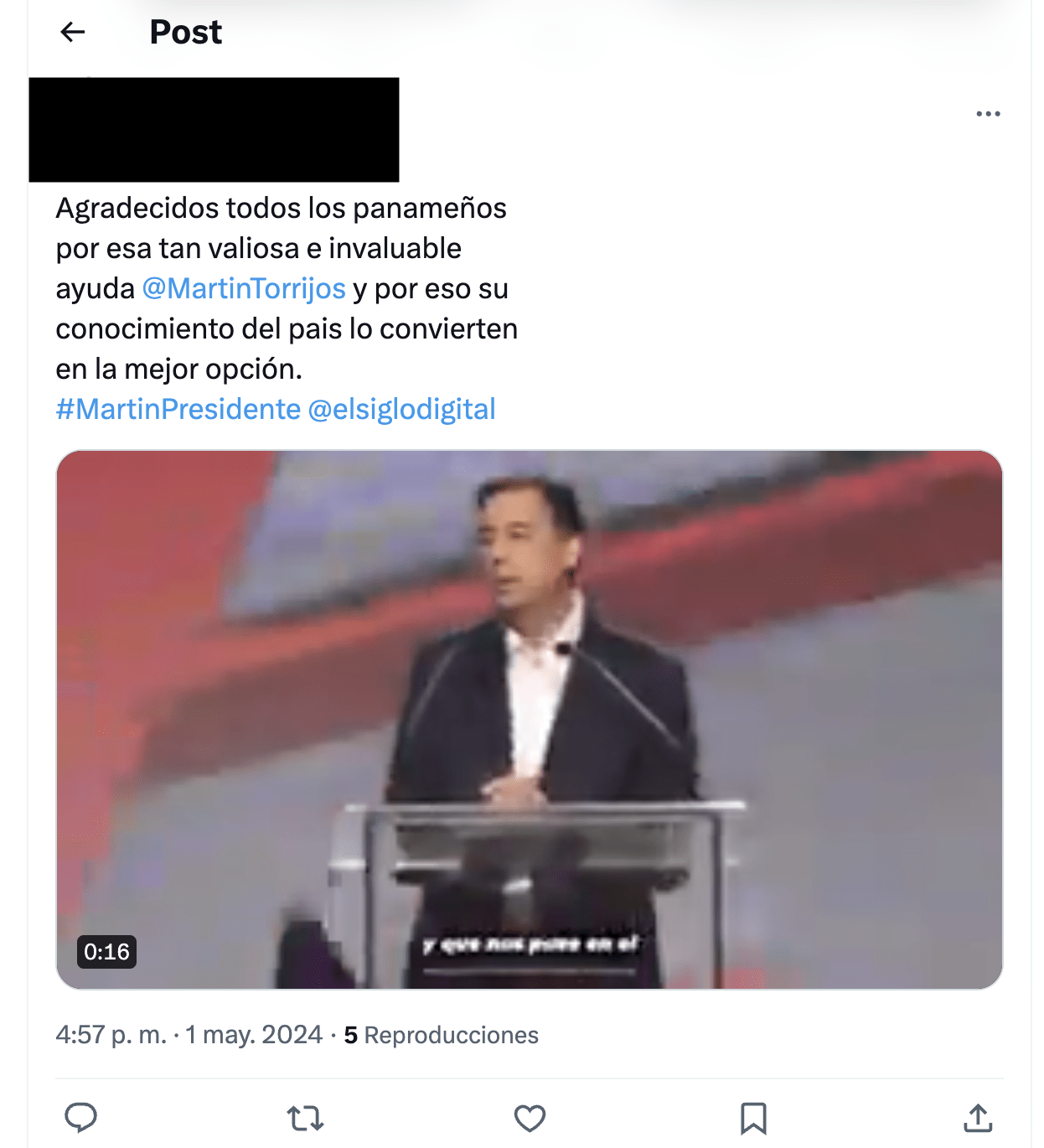Click the 'Agradecidos todos los panameños' line
1044x1148 pixels.
[282, 208]
